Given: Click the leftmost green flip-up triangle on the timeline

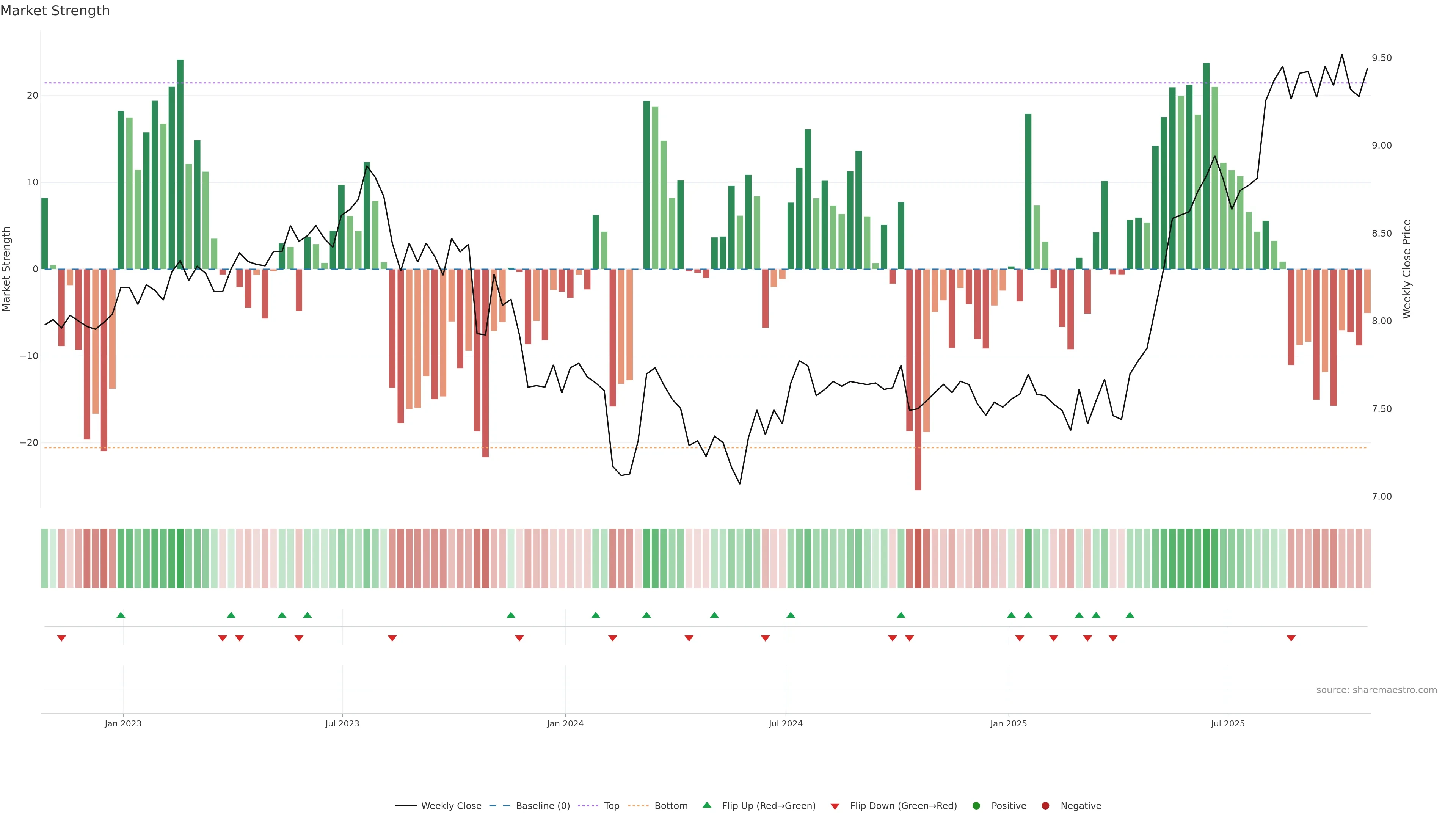Looking at the screenshot, I should (121, 615).
